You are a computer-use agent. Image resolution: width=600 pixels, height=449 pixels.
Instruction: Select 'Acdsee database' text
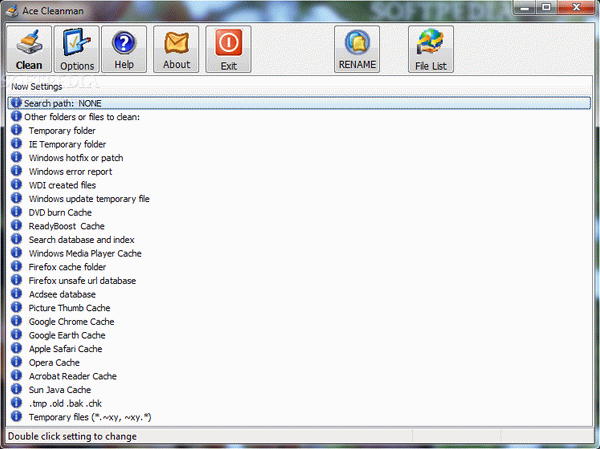[62, 294]
